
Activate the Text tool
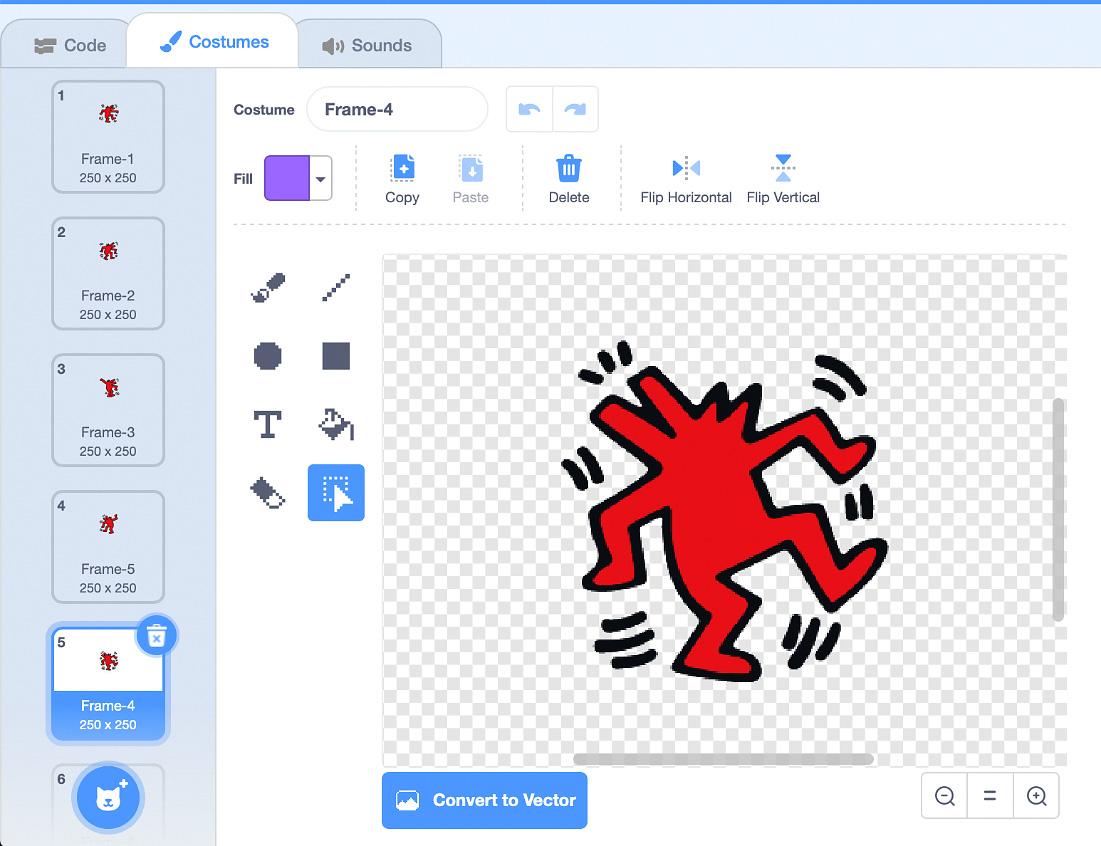[267, 424]
